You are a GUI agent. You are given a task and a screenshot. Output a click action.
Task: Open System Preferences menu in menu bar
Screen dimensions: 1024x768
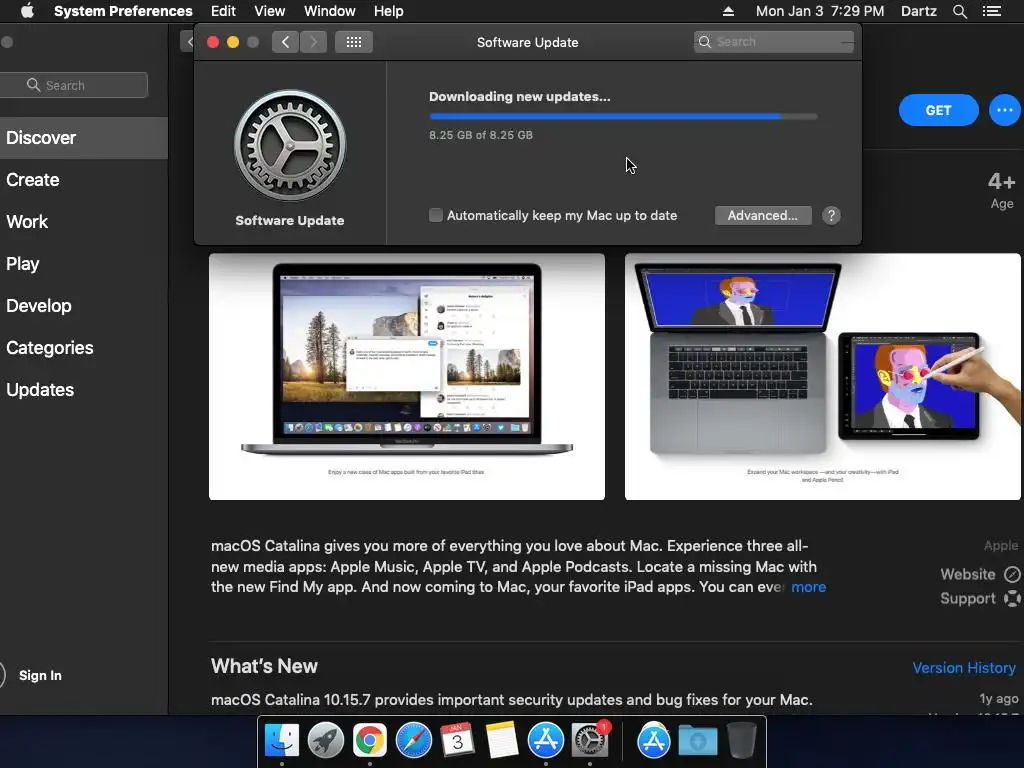pyautogui.click(x=123, y=11)
